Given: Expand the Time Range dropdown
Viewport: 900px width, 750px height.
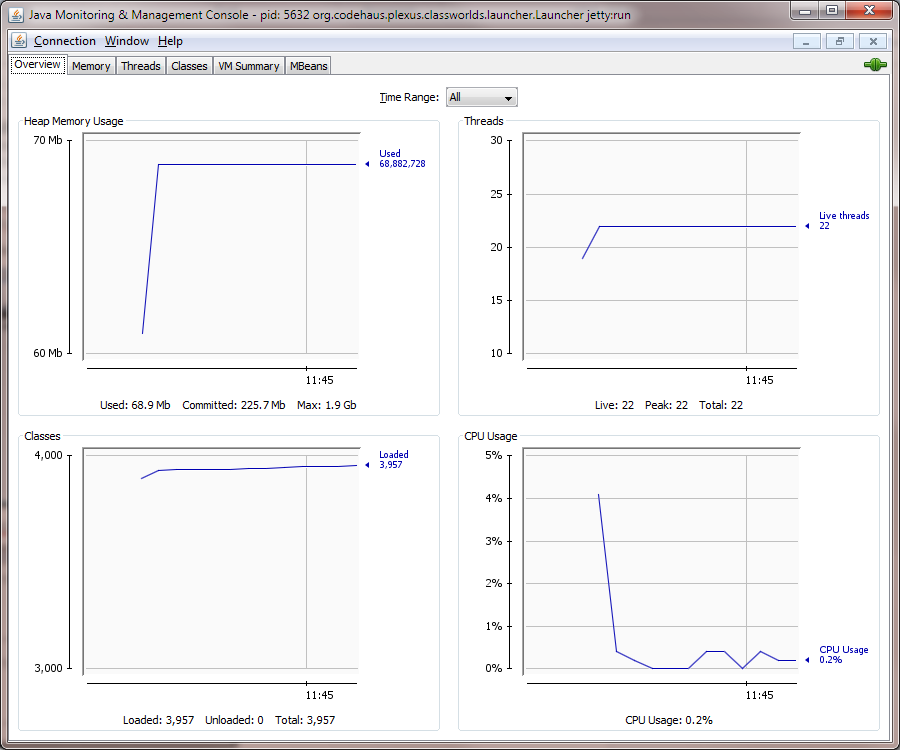Looking at the screenshot, I should click(x=481, y=97).
